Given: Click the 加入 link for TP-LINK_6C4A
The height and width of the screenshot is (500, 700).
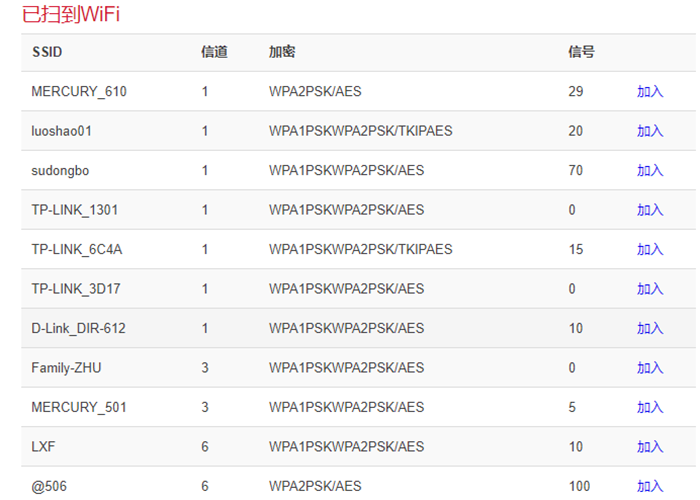Looking at the screenshot, I should [650, 249].
